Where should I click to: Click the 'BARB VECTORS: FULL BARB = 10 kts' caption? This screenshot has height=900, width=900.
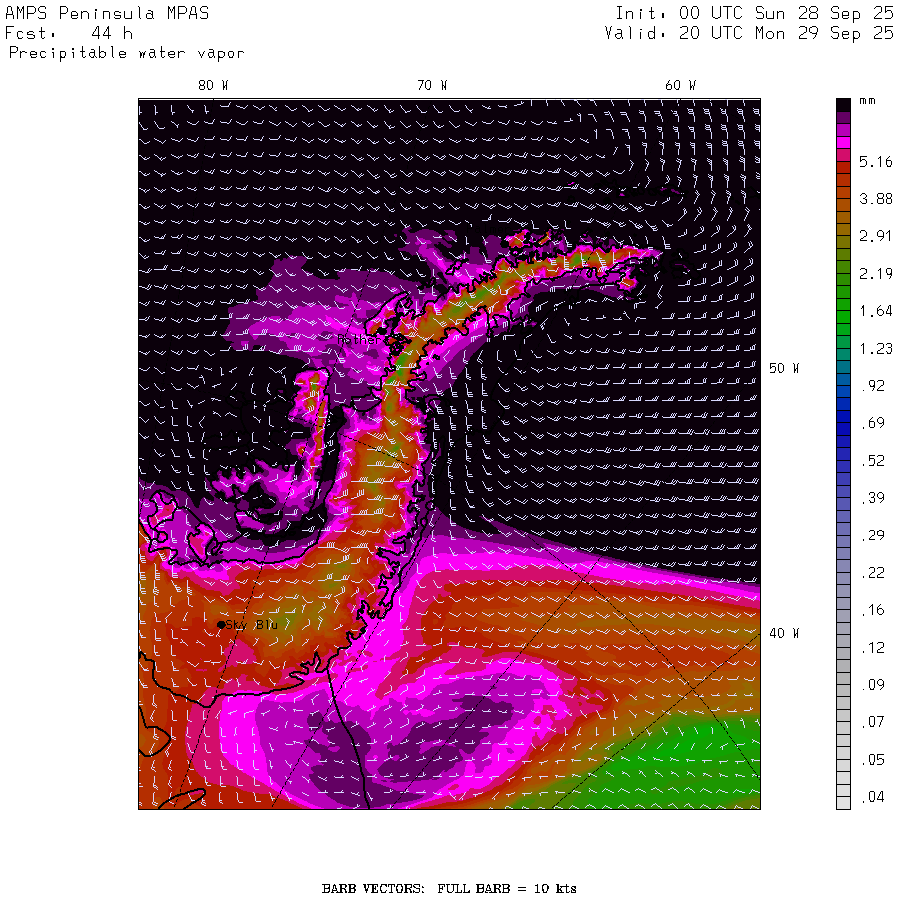click(x=449, y=889)
